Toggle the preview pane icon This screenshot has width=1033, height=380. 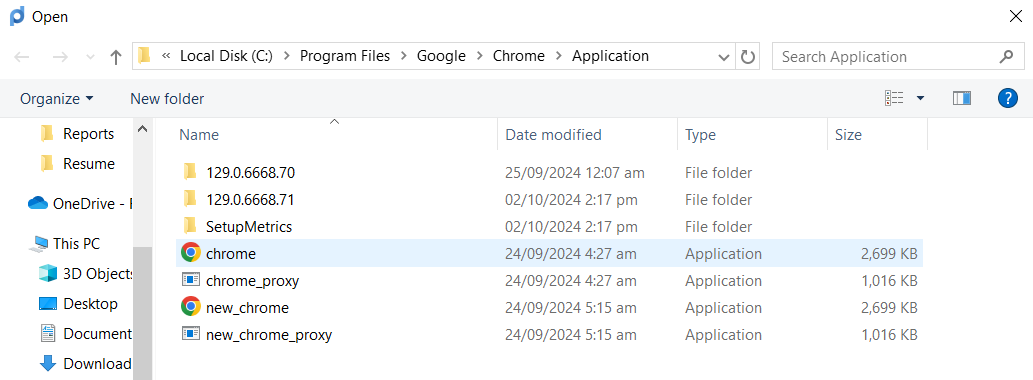point(962,98)
